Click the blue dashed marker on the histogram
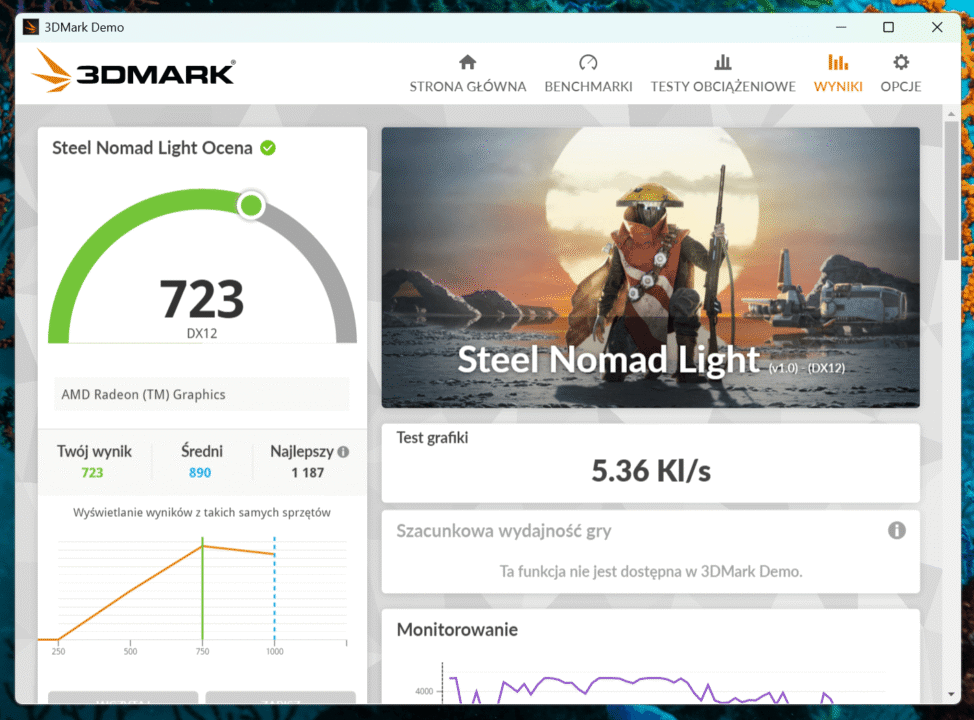Screen dimensions: 974x720 [273, 590]
